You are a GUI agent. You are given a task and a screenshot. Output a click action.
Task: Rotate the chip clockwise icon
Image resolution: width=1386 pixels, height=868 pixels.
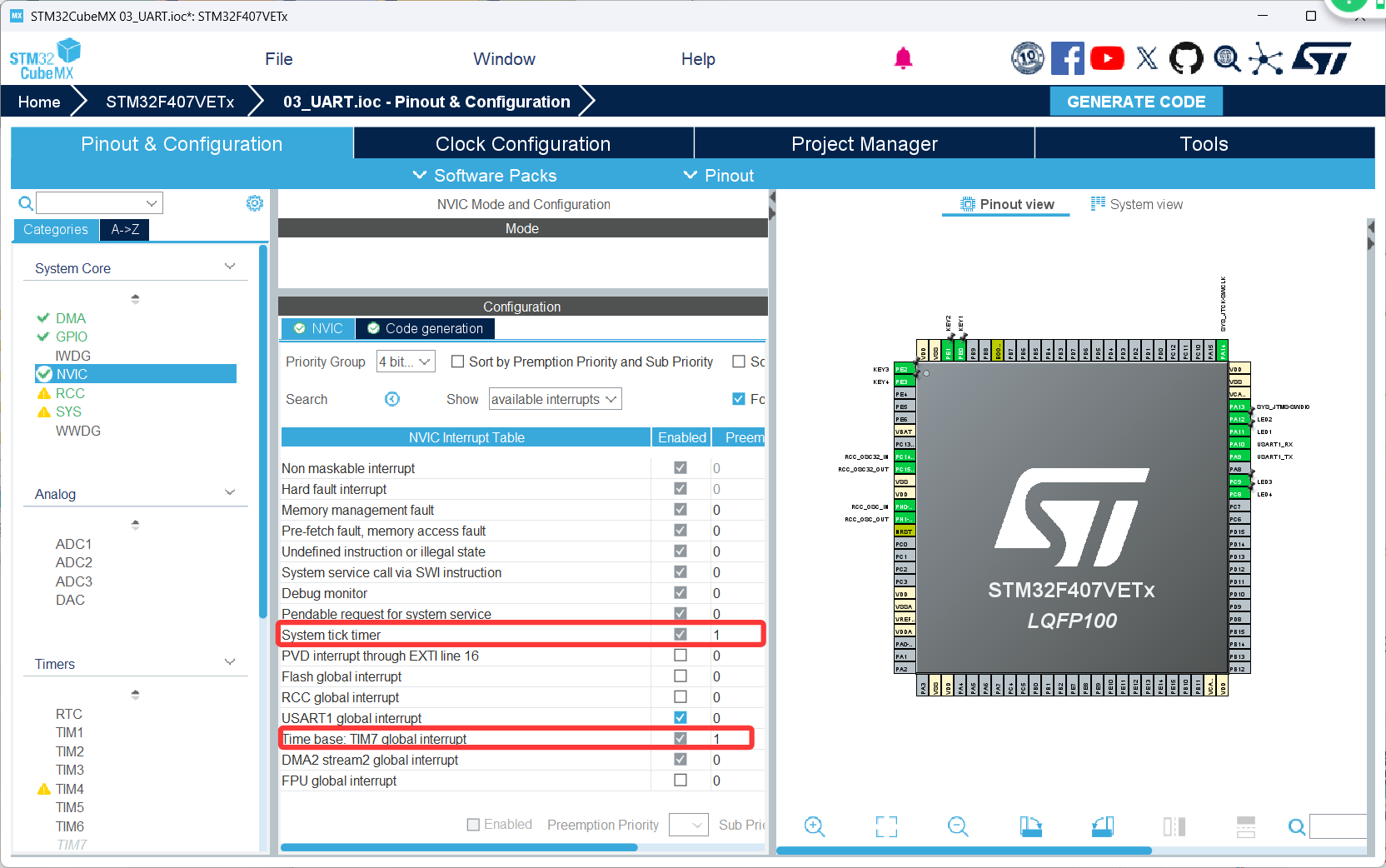click(1030, 826)
